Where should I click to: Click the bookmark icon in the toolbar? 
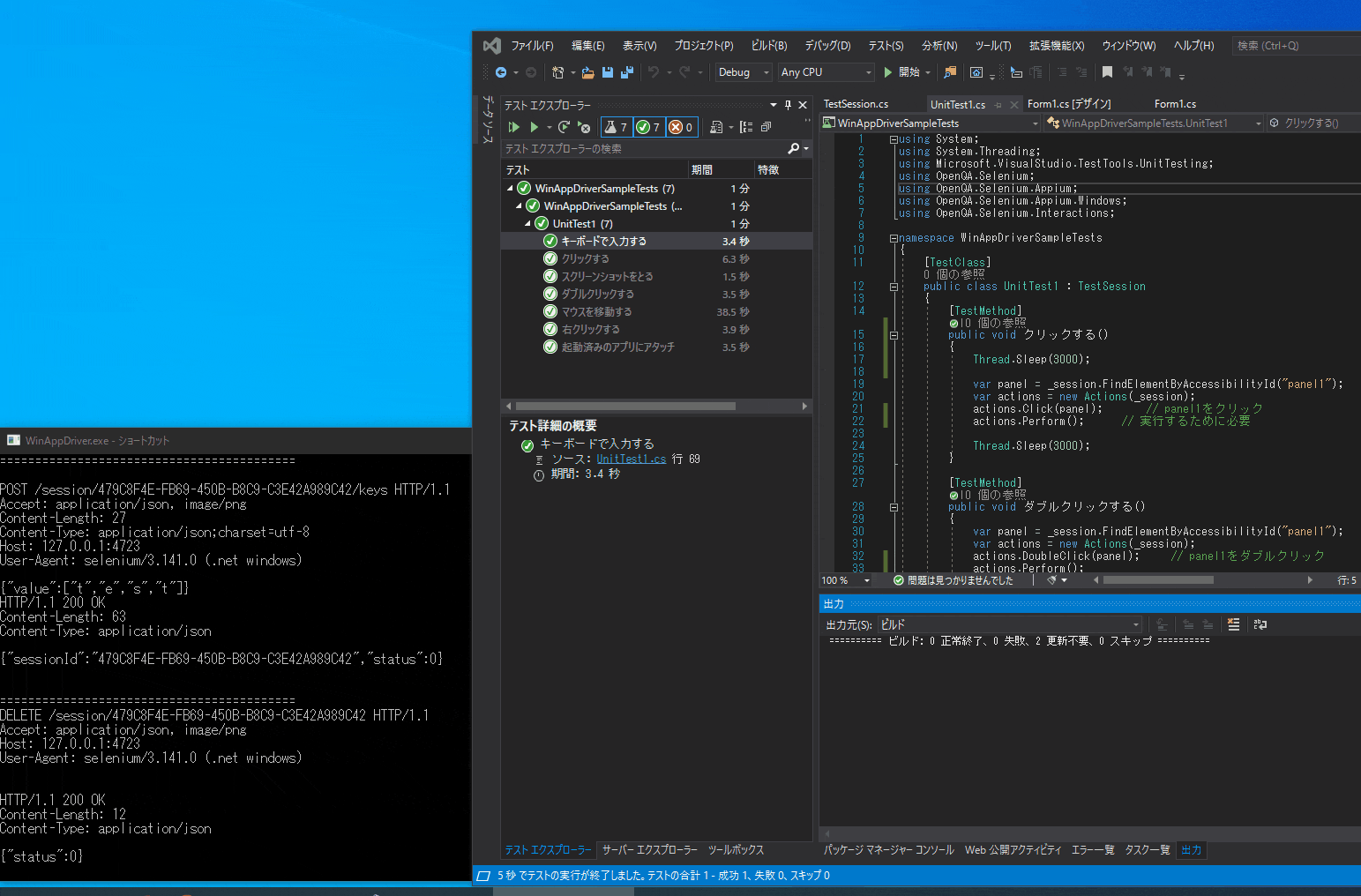pyautogui.click(x=1107, y=72)
